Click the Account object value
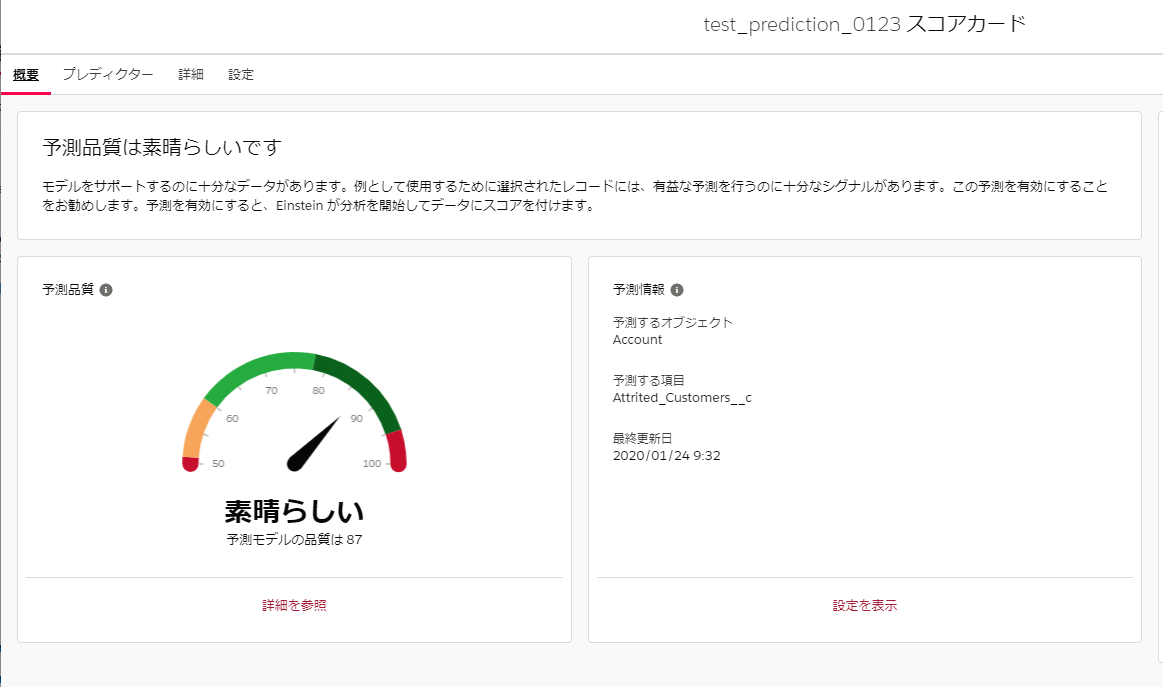The image size is (1163, 687). point(637,340)
